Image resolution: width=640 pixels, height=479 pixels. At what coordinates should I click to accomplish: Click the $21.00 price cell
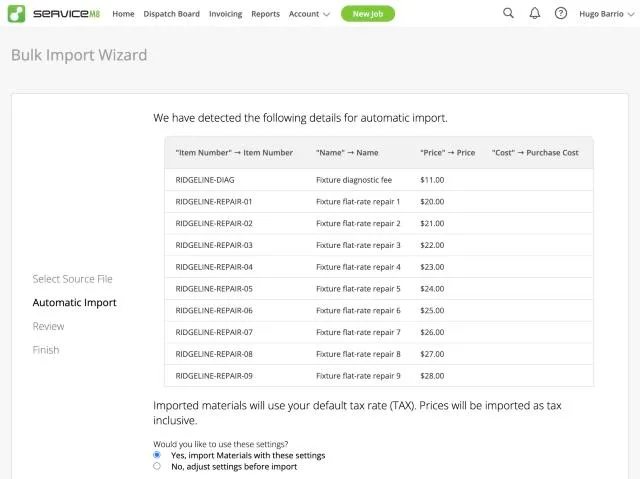(432, 224)
